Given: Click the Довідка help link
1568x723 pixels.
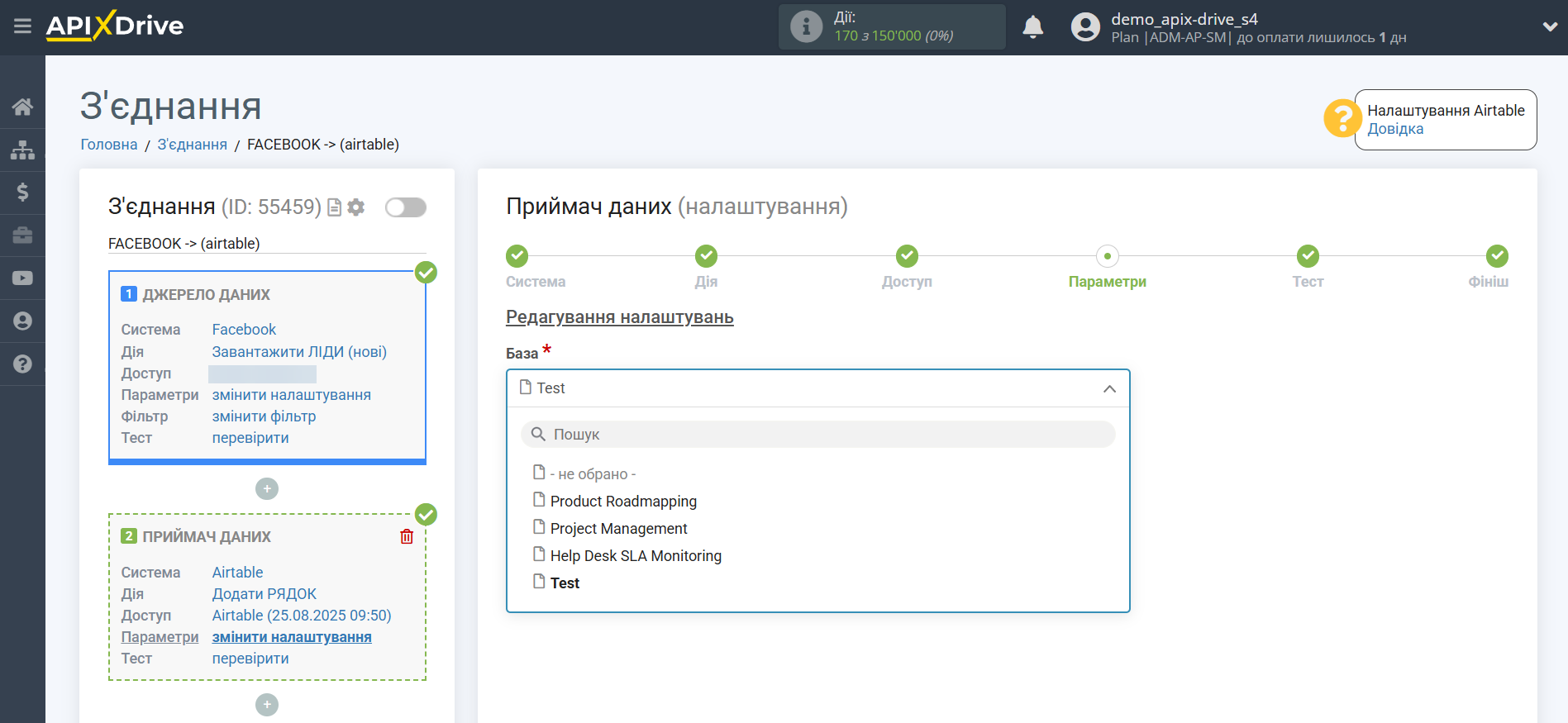Looking at the screenshot, I should pos(1395,129).
